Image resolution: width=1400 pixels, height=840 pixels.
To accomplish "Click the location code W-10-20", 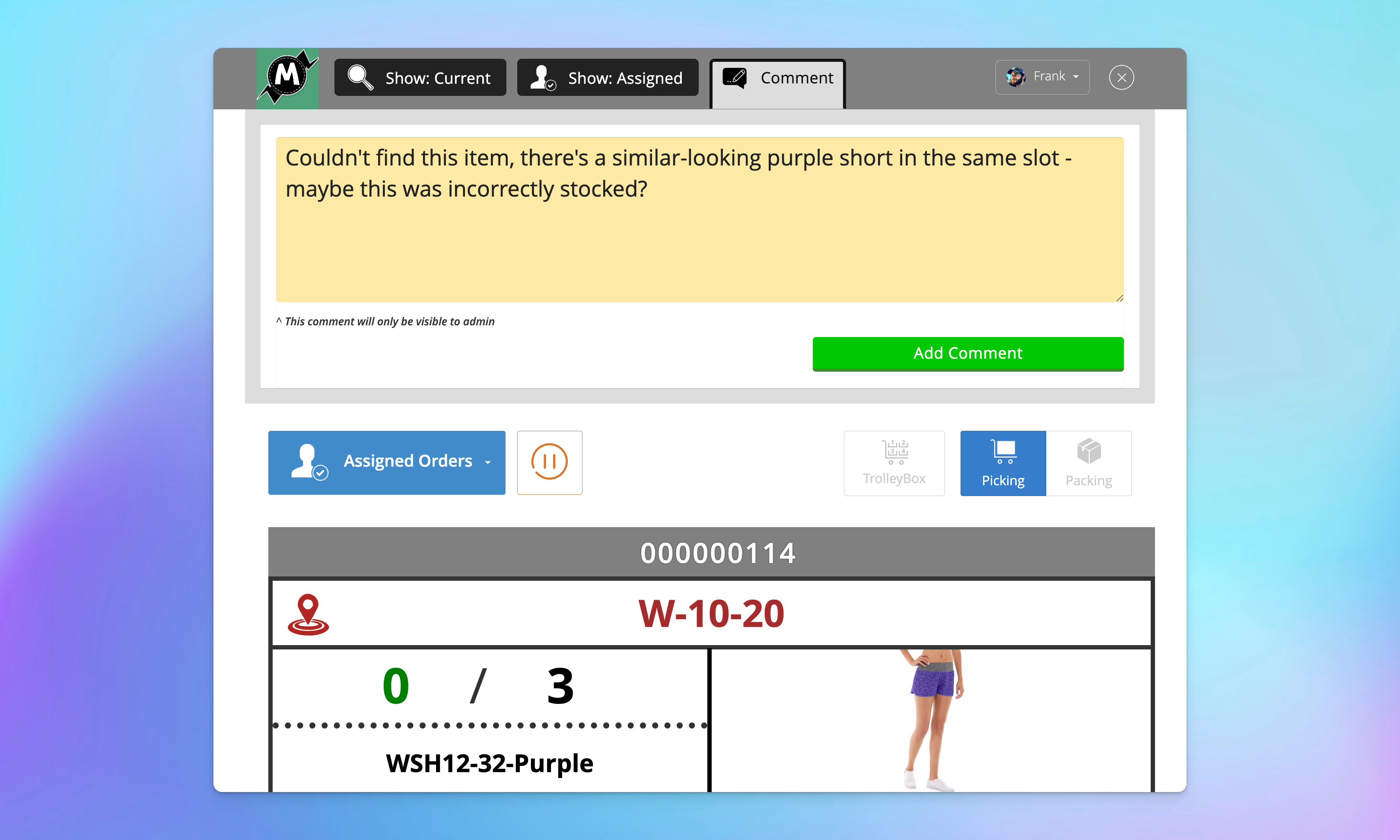I will [711, 614].
